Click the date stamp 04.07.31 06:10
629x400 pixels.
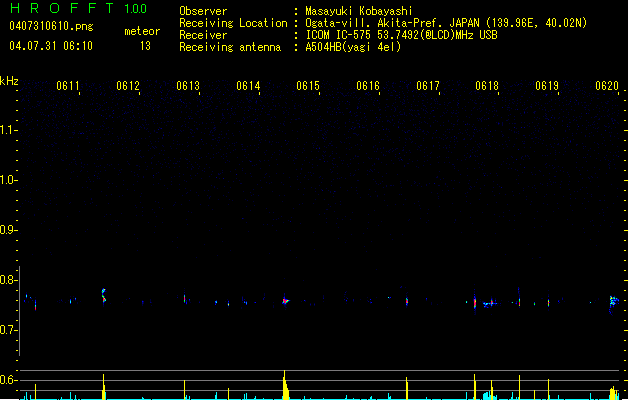[x=51, y=46]
